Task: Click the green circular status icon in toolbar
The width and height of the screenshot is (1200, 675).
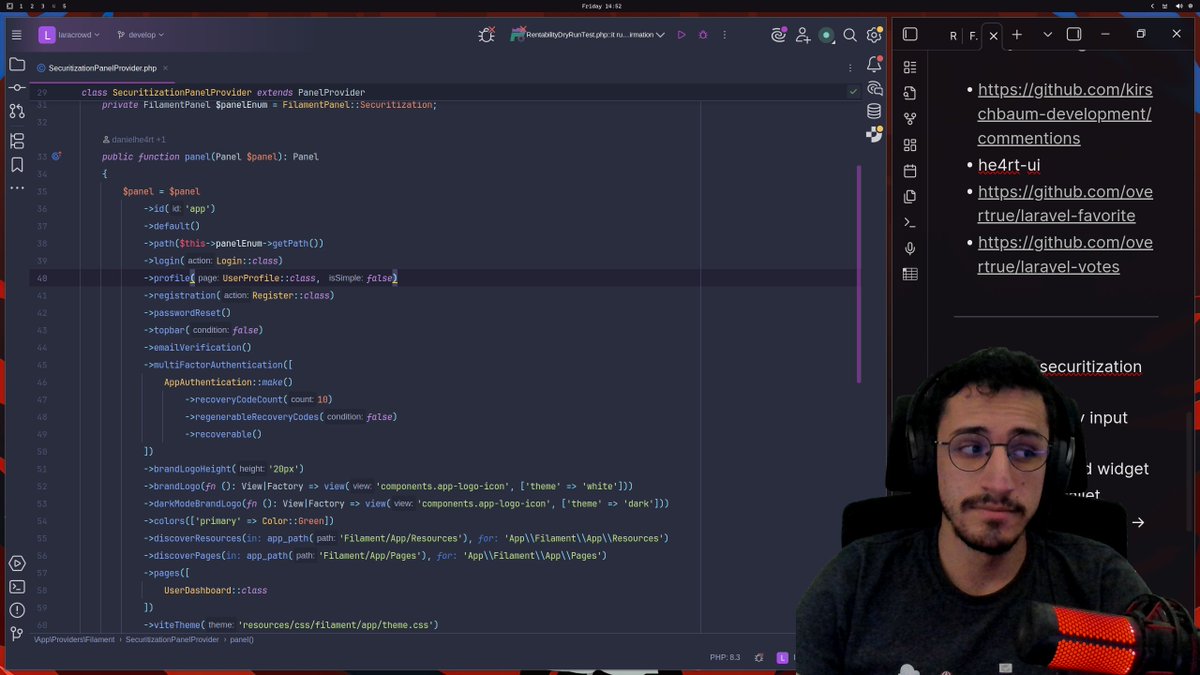Action: (826, 35)
